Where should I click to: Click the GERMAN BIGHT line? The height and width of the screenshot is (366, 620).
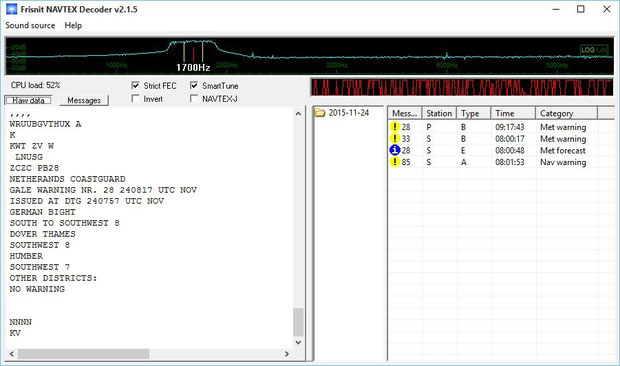(42, 212)
